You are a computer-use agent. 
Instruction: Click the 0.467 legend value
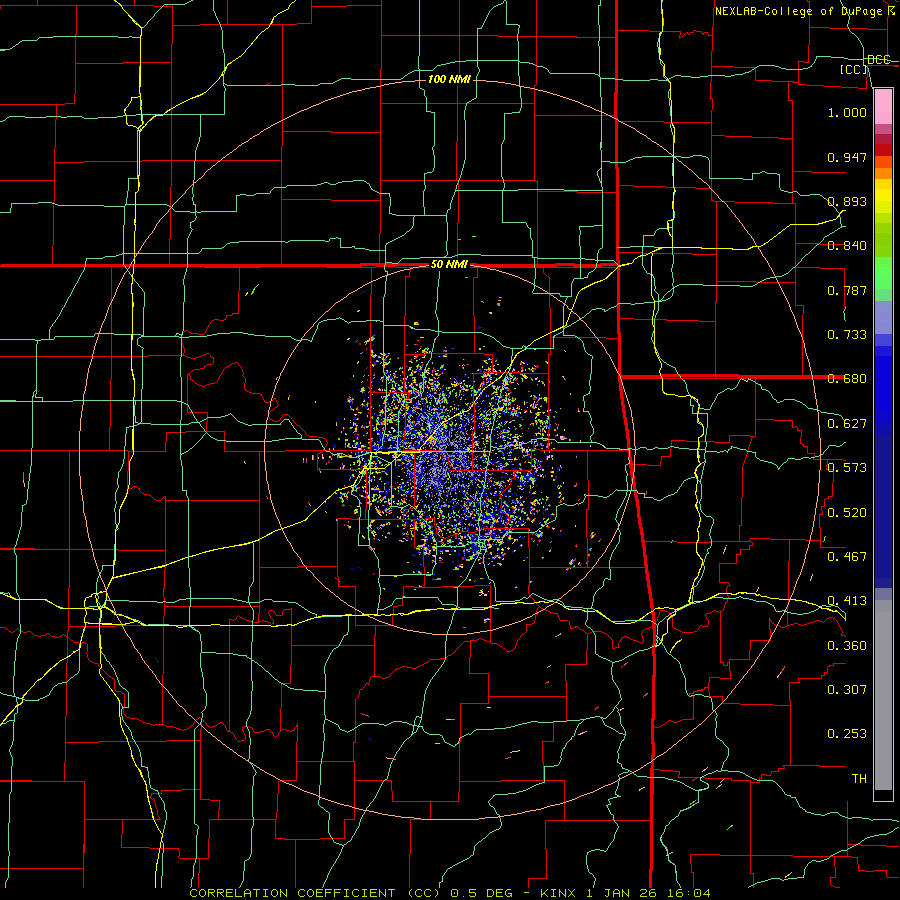tap(847, 557)
